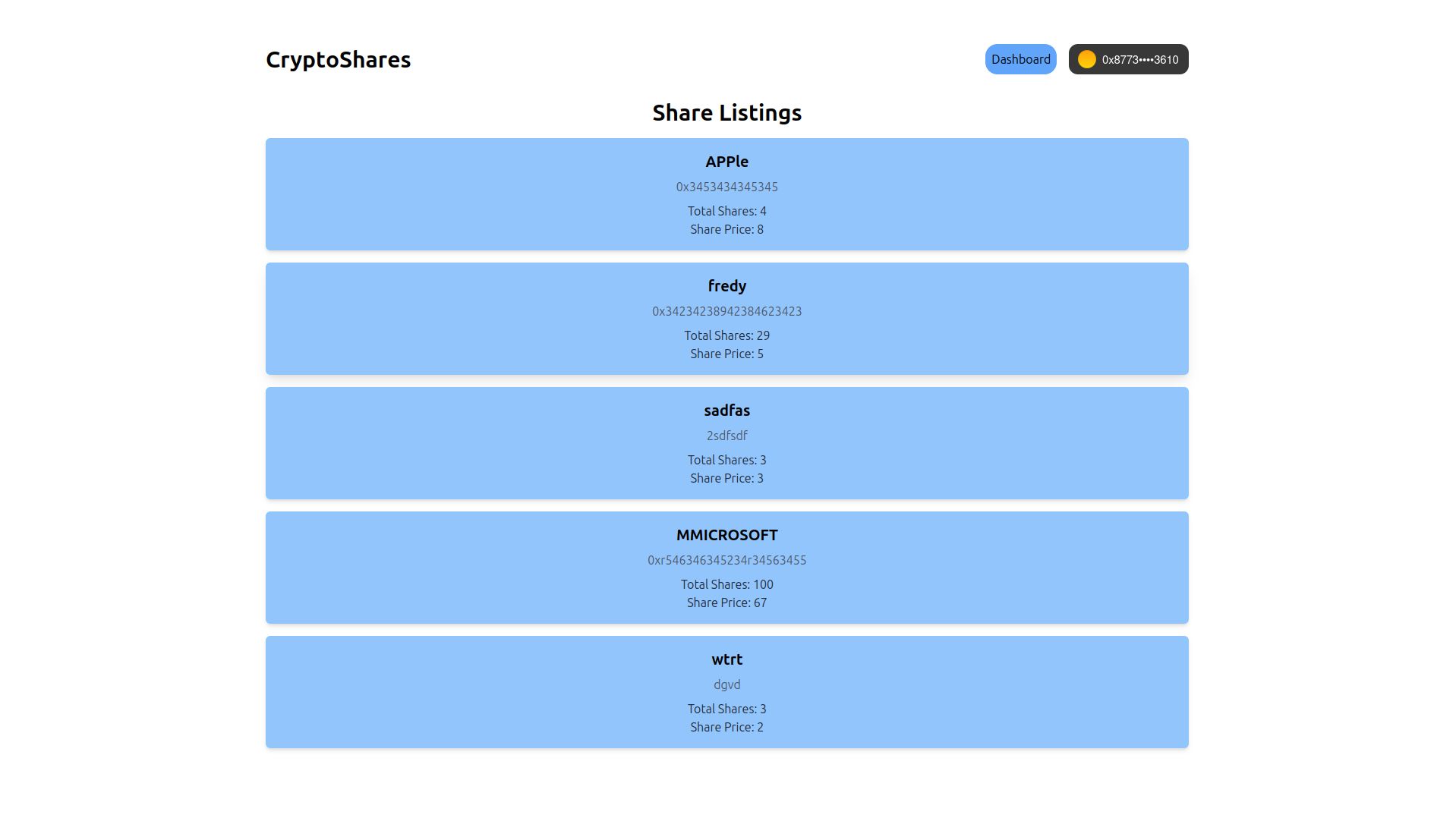Select address 0xr546346345234r34563455
Viewport: 1456px width, 818px height.
pos(726,560)
